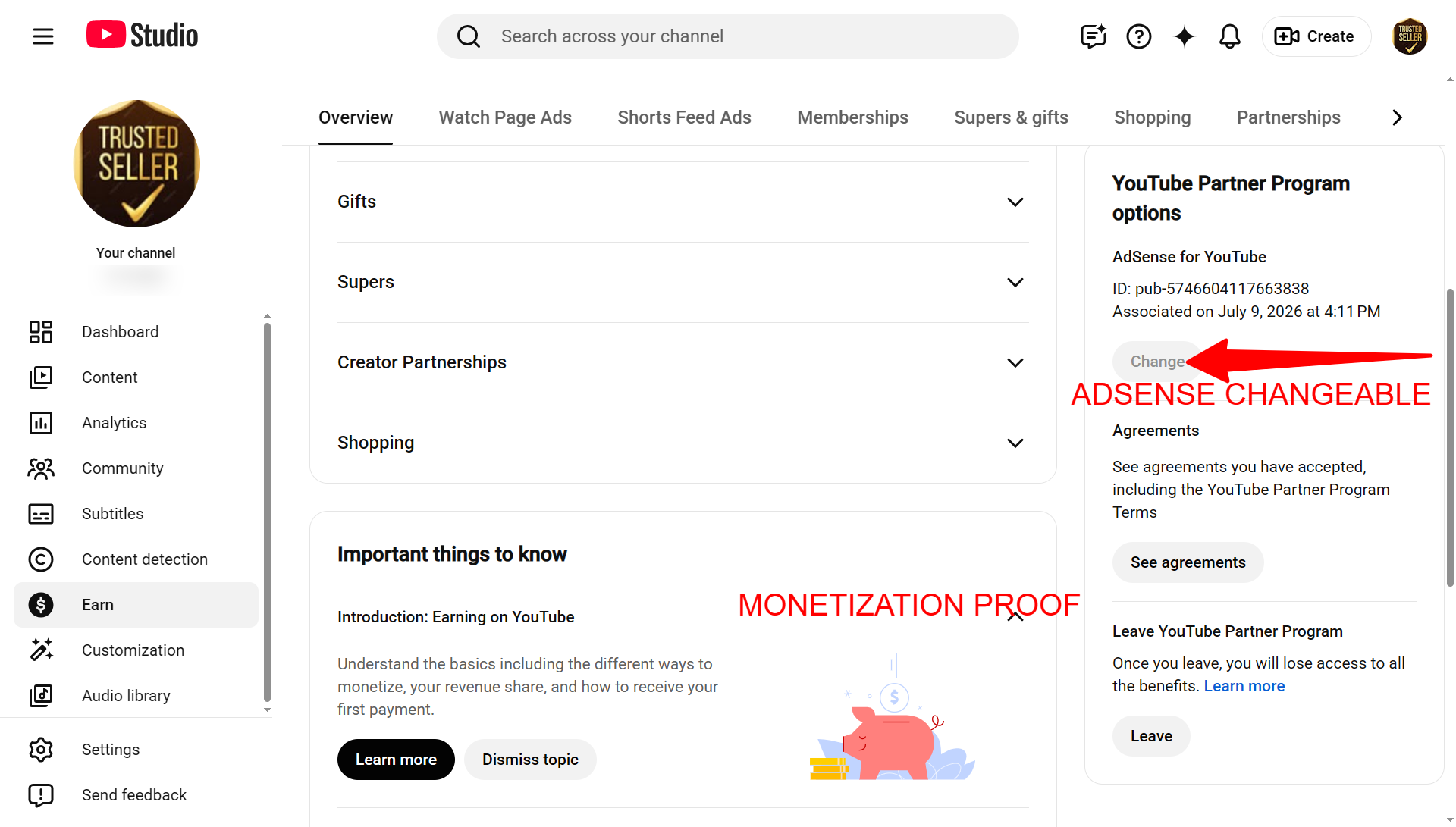Expand the Gifts section
Image resolution: width=1456 pixels, height=827 pixels.
click(682, 202)
